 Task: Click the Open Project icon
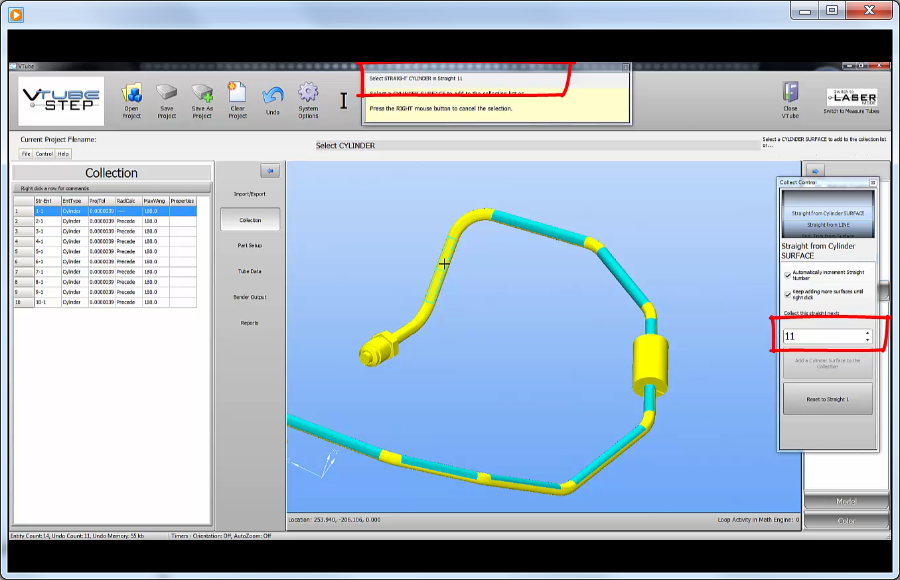132,95
